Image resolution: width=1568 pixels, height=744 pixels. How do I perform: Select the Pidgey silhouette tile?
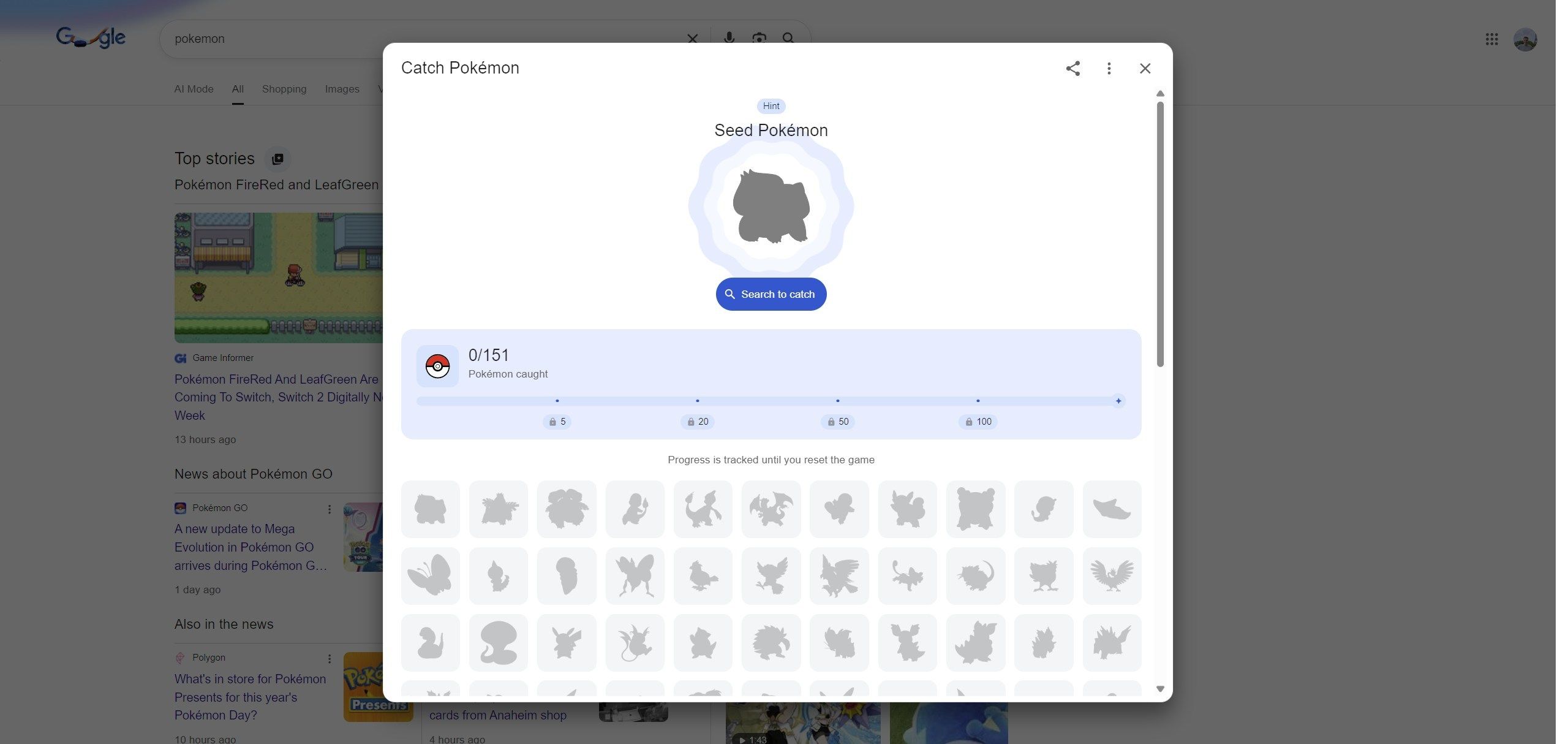703,576
